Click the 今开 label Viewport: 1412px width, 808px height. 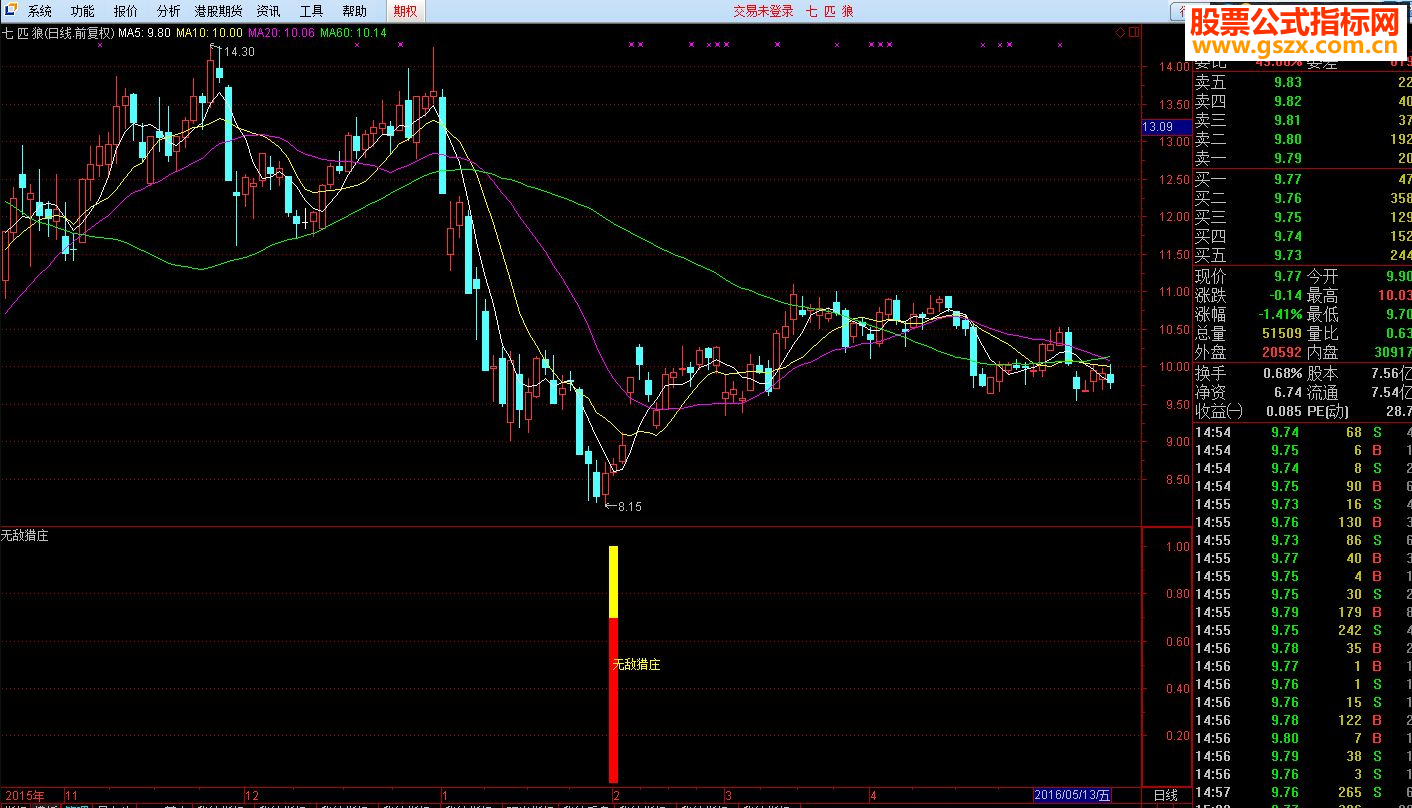[x=1322, y=277]
